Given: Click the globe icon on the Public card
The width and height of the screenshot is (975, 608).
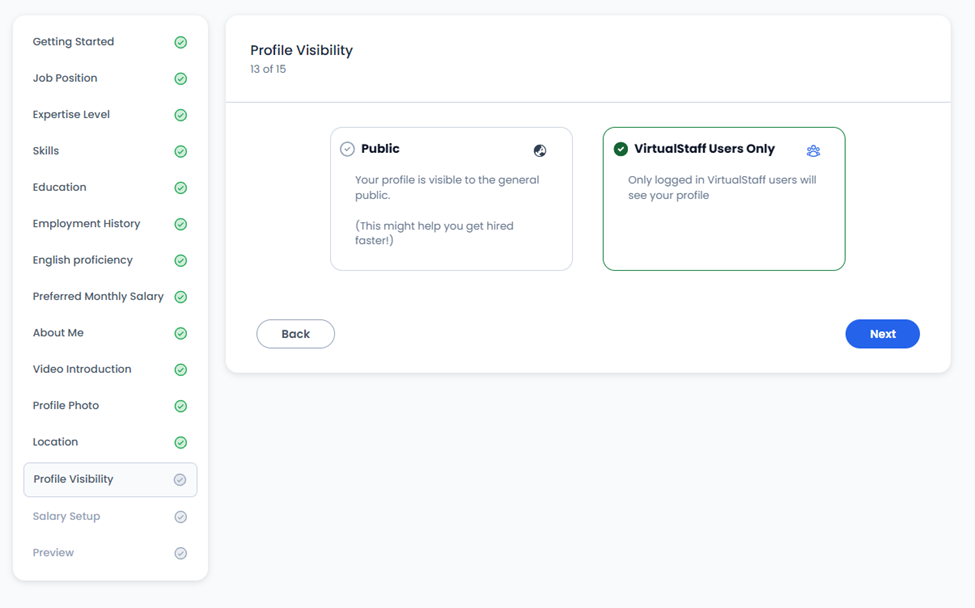Looking at the screenshot, I should 540,150.
